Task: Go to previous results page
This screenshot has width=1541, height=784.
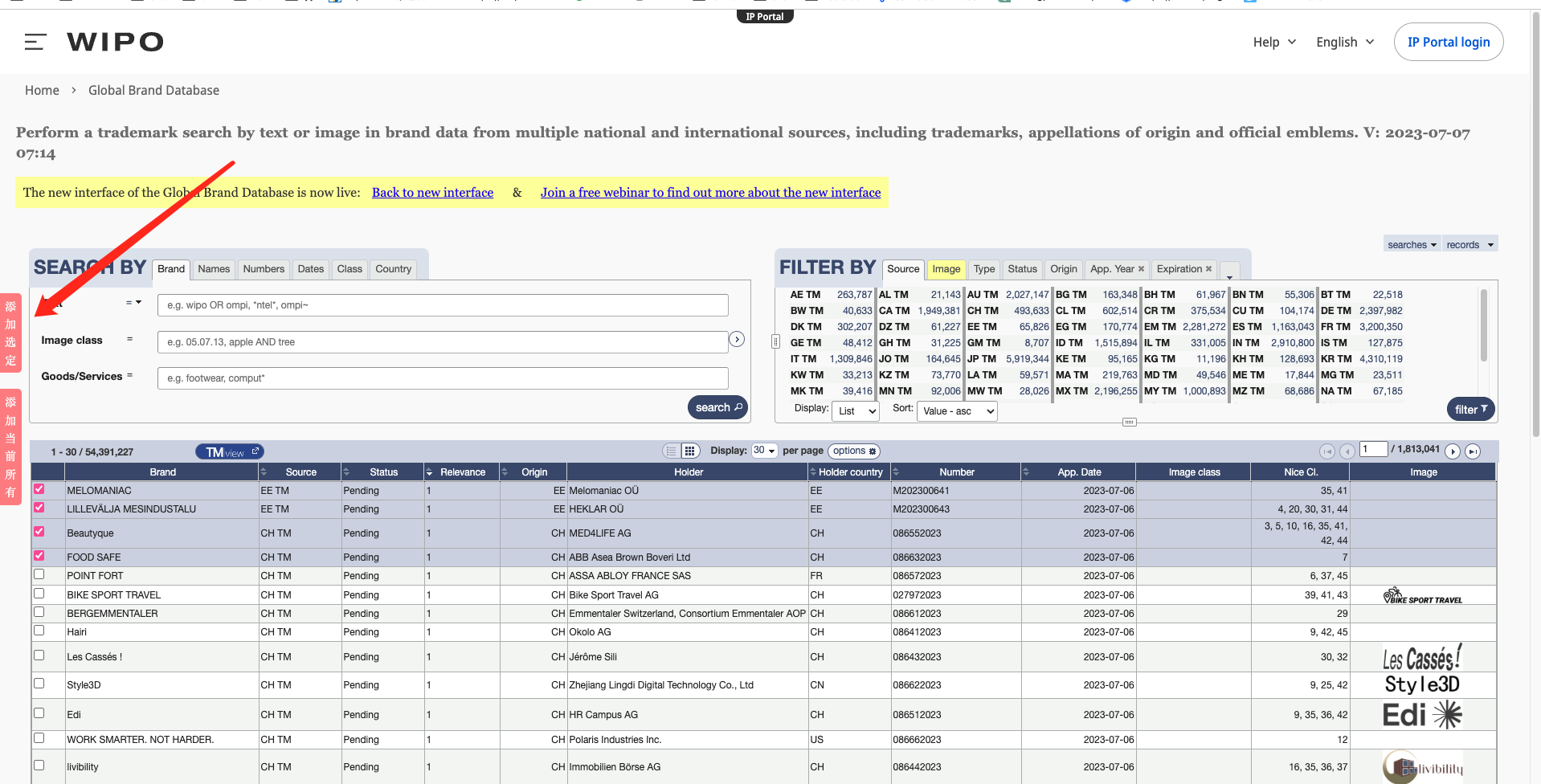Action: [x=1347, y=451]
